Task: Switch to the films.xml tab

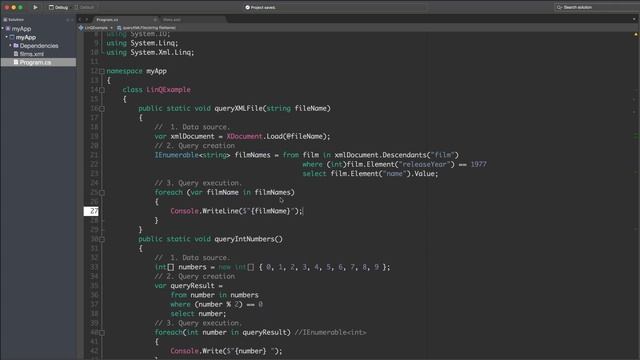Action: pos(172,20)
